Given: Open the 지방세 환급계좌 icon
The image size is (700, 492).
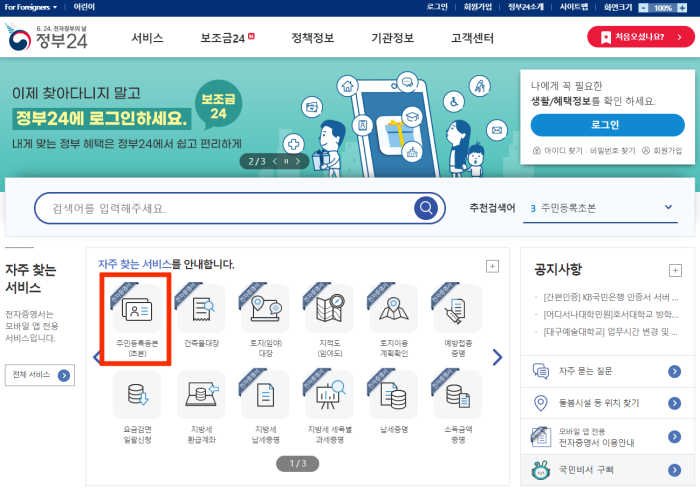Looking at the screenshot, I should (201, 395).
